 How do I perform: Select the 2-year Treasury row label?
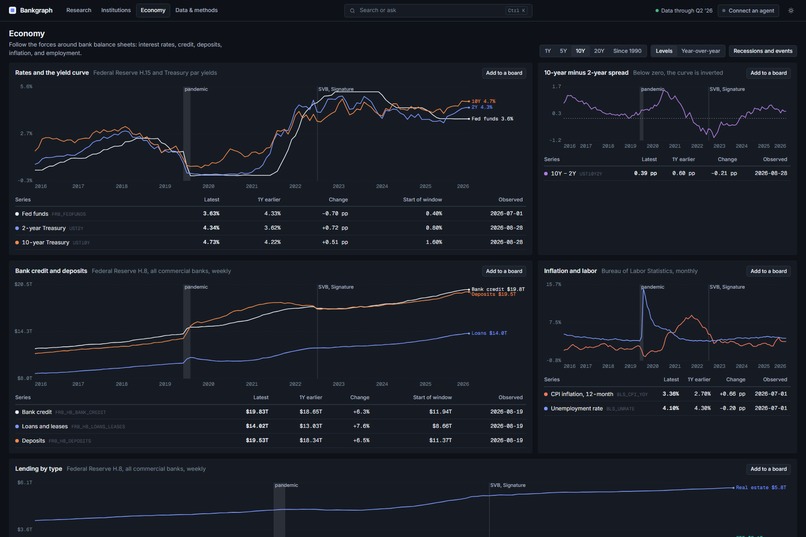click(44, 228)
